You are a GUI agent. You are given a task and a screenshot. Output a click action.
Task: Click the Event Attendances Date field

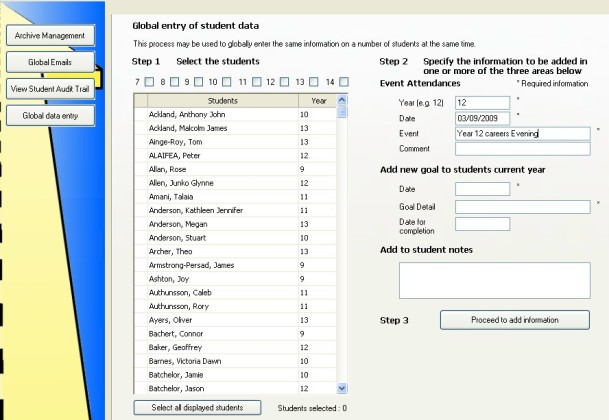[482, 119]
